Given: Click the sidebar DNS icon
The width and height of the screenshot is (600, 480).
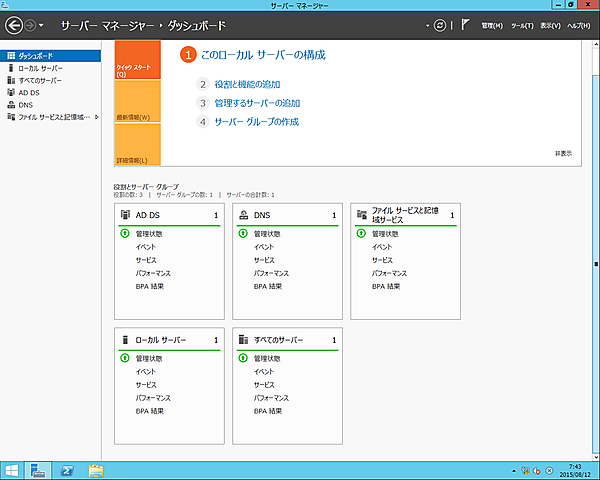Looking at the screenshot, I should [11, 104].
